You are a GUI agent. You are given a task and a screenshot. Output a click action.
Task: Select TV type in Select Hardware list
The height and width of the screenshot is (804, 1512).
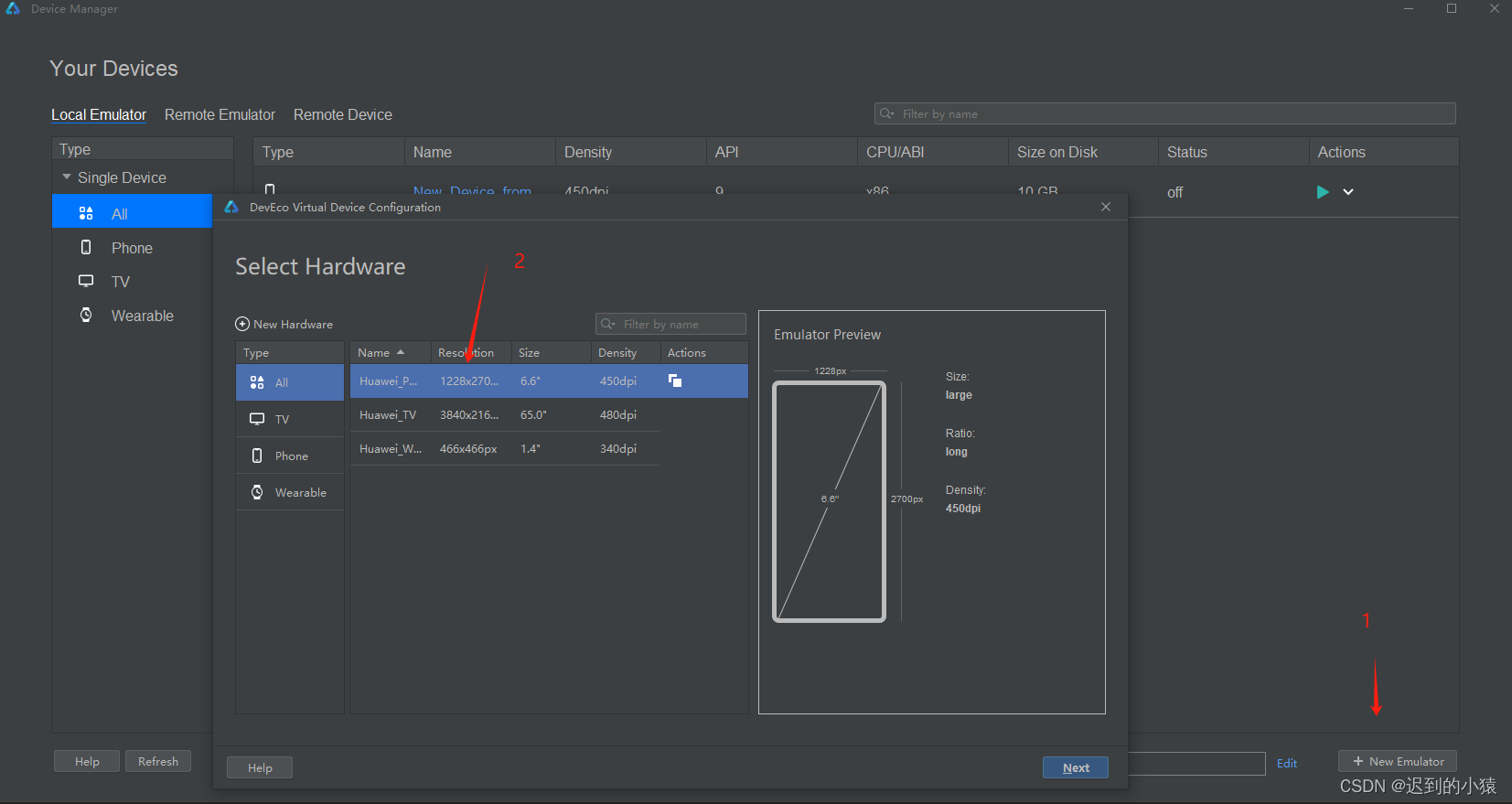coord(290,419)
